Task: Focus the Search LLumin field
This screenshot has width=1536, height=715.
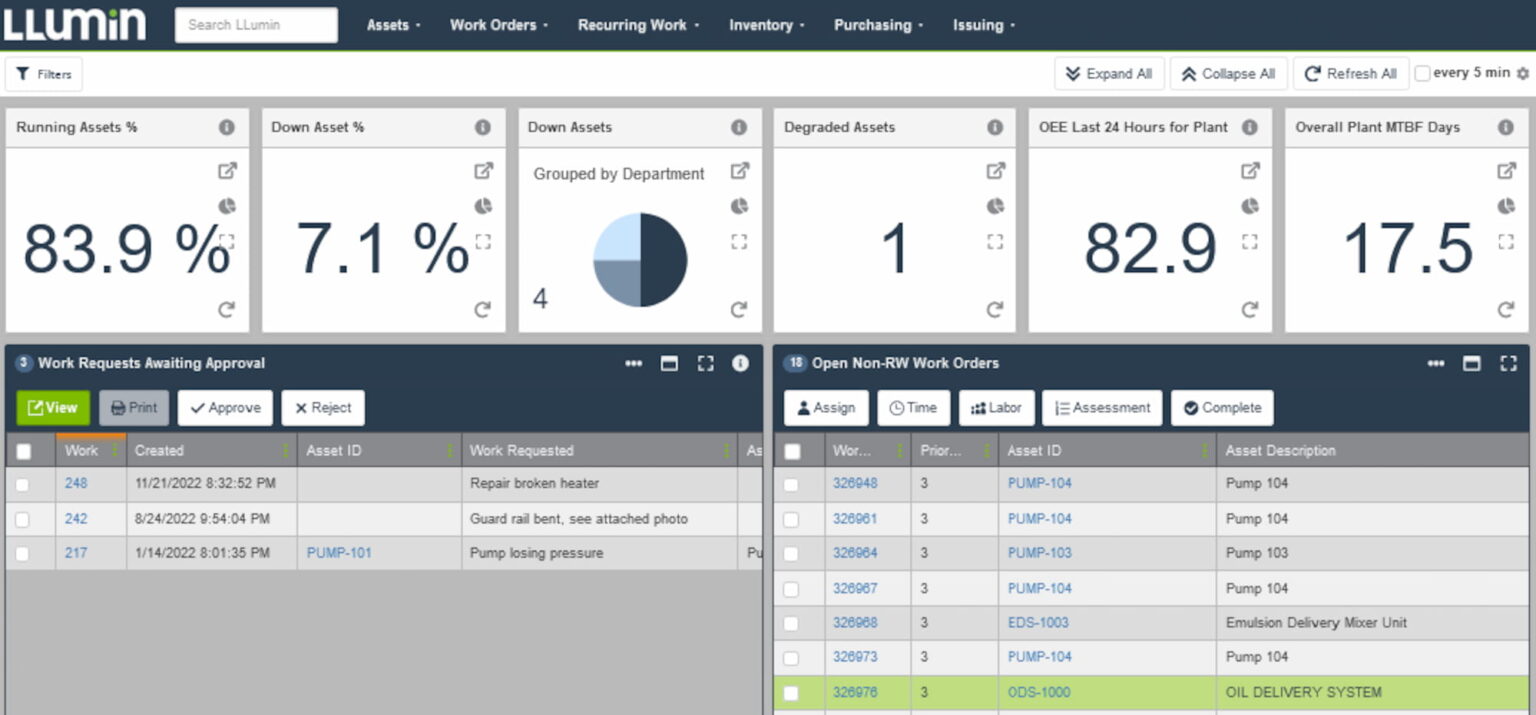Action: [256, 25]
